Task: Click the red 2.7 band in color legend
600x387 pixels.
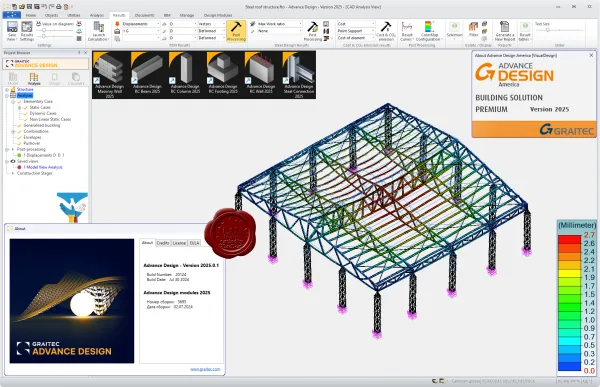Action: point(570,239)
